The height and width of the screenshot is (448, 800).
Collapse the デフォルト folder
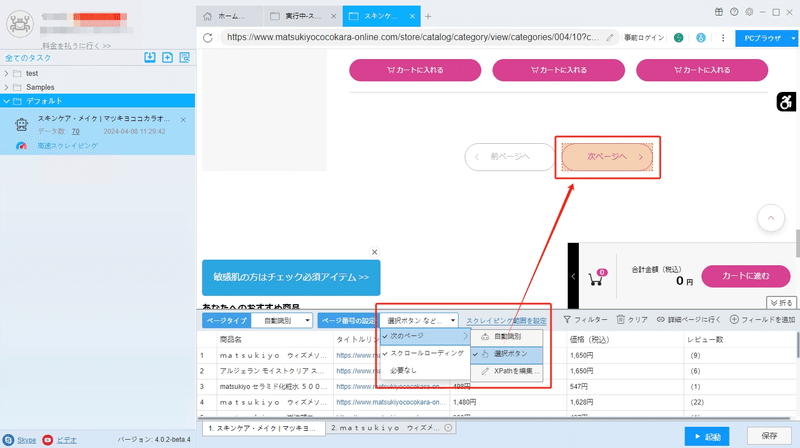pos(6,101)
